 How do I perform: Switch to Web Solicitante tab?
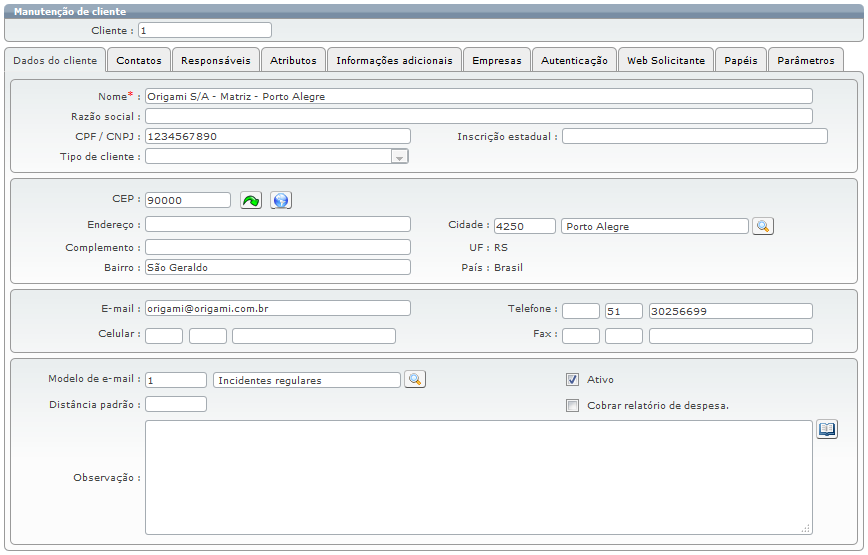(x=665, y=60)
